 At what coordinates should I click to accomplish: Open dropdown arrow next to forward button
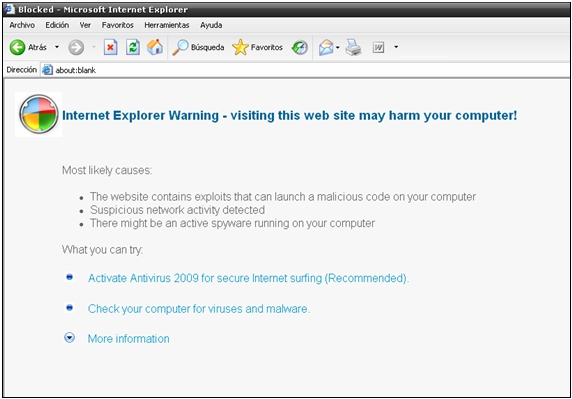pyautogui.click(x=94, y=47)
